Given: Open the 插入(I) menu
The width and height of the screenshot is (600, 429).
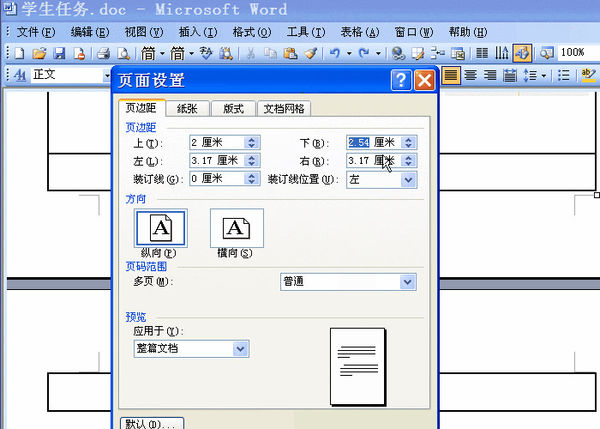Looking at the screenshot, I should click(198, 32).
